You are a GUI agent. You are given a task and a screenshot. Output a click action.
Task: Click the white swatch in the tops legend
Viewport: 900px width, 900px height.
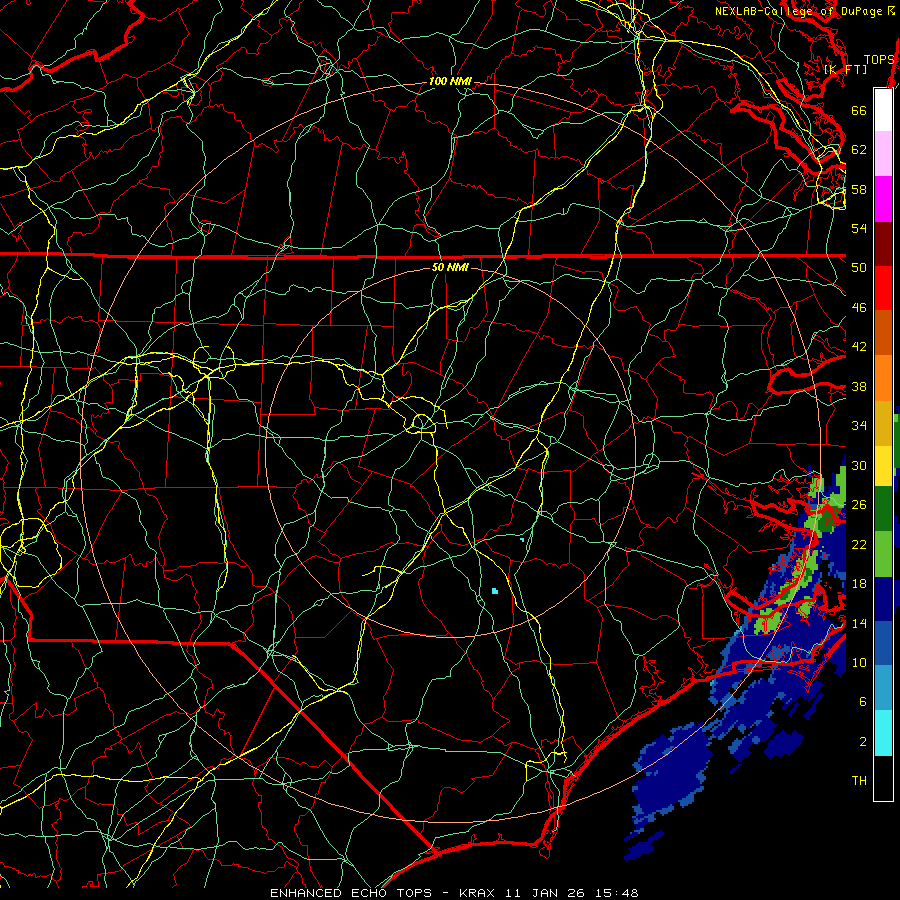coord(883,110)
